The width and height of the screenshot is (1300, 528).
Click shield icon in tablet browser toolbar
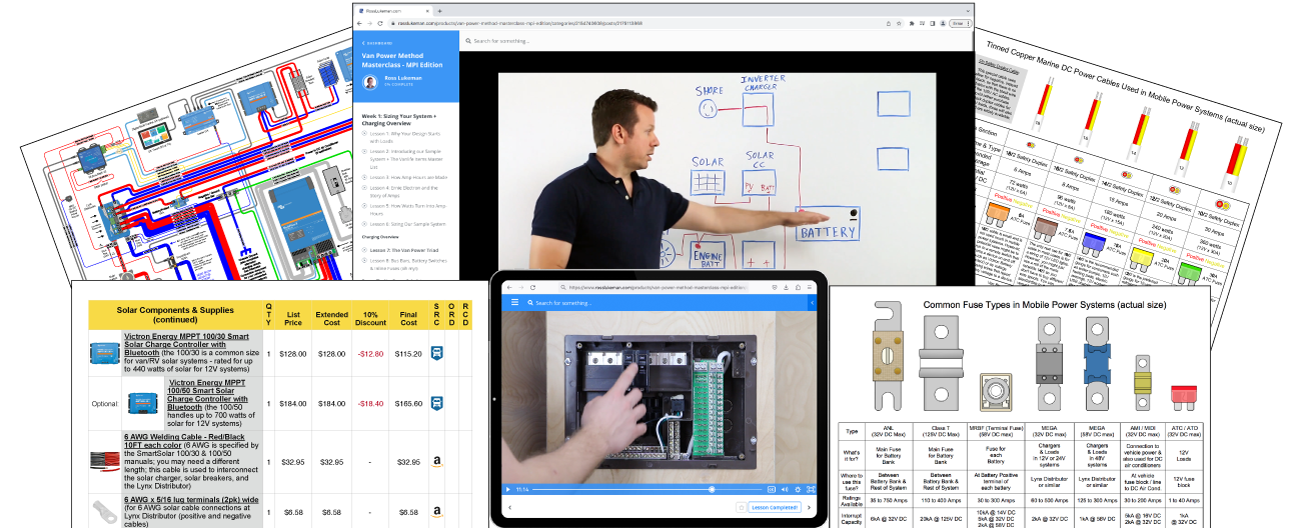[x=775, y=287]
